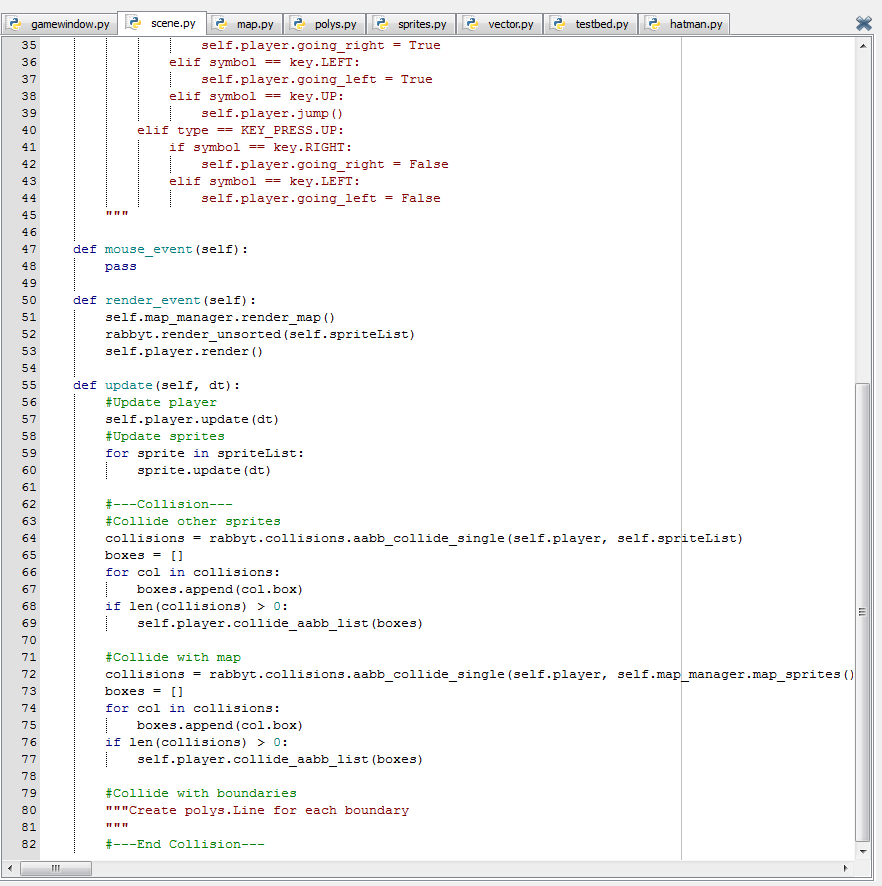882x886 pixels.
Task: Click line number 55 in the gutter
Action: click(28, 385)
